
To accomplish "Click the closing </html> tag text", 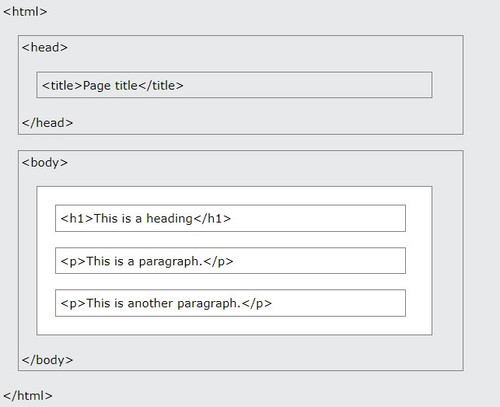I will point(28,396).
